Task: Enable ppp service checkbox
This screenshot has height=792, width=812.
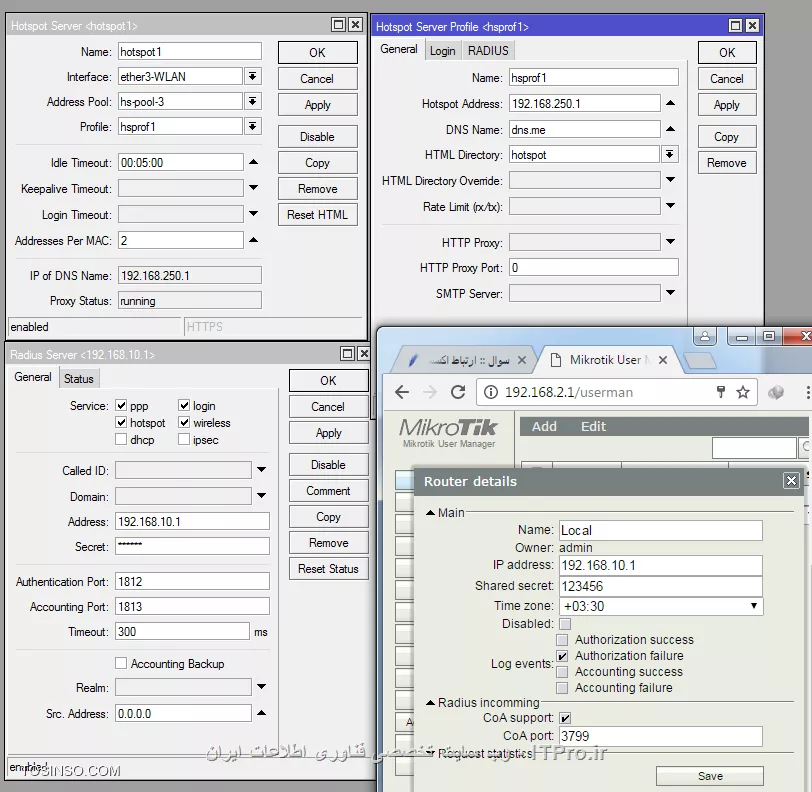Action: click(121, 405)
